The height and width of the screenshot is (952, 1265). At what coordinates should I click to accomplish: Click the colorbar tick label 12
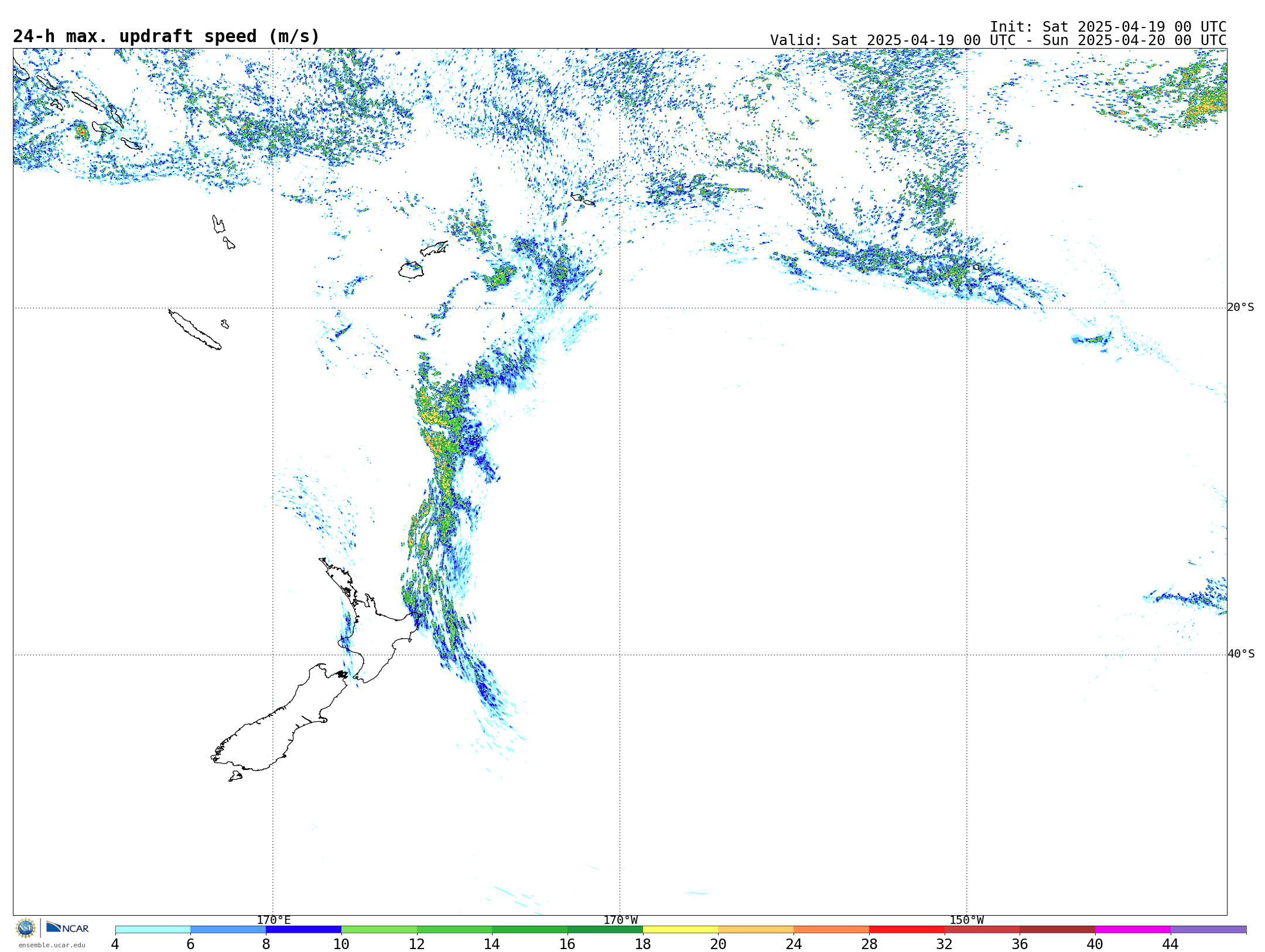point(417,944)
